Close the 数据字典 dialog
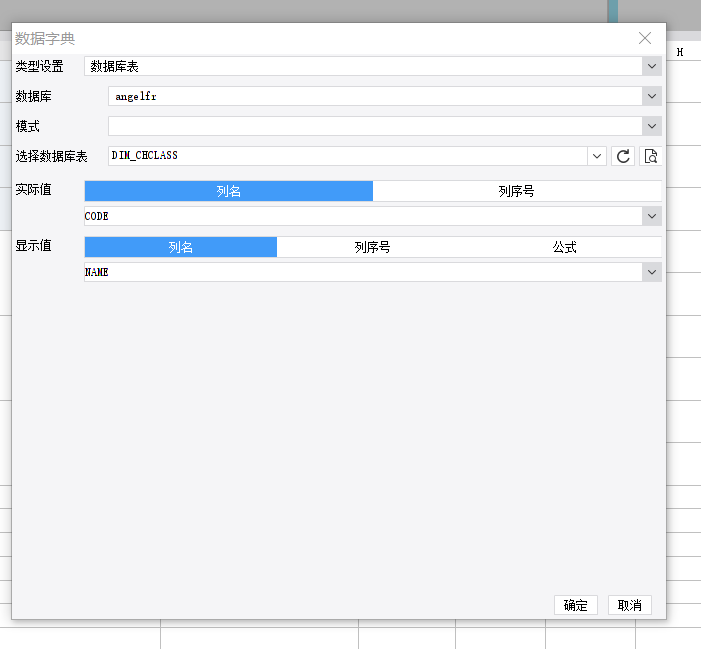 point(645,38)
